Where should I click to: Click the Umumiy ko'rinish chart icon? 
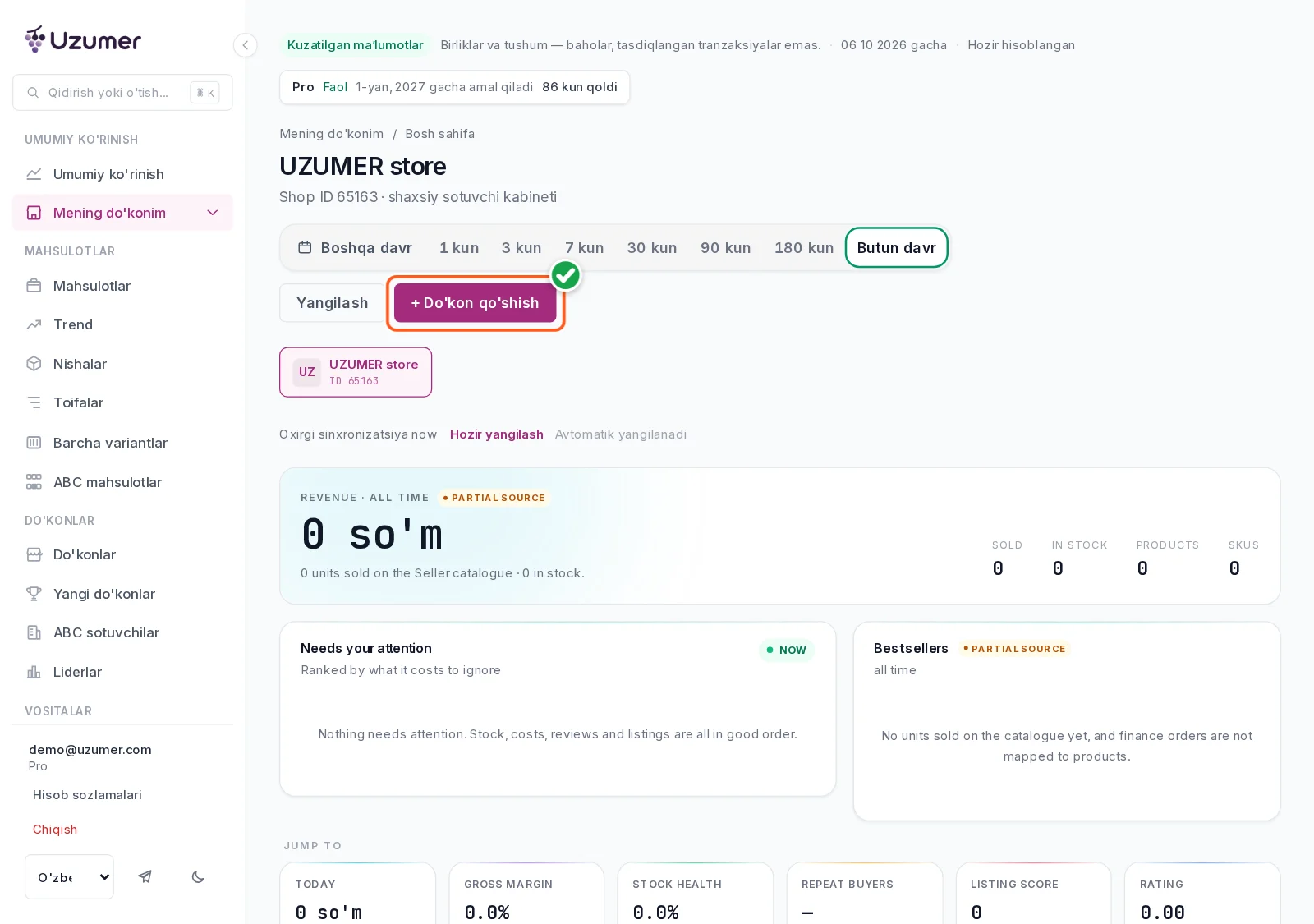(34, 174)
